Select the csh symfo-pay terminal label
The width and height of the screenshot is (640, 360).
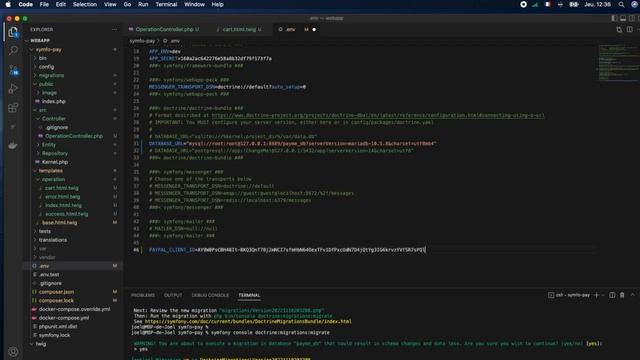tap(569, 295)
